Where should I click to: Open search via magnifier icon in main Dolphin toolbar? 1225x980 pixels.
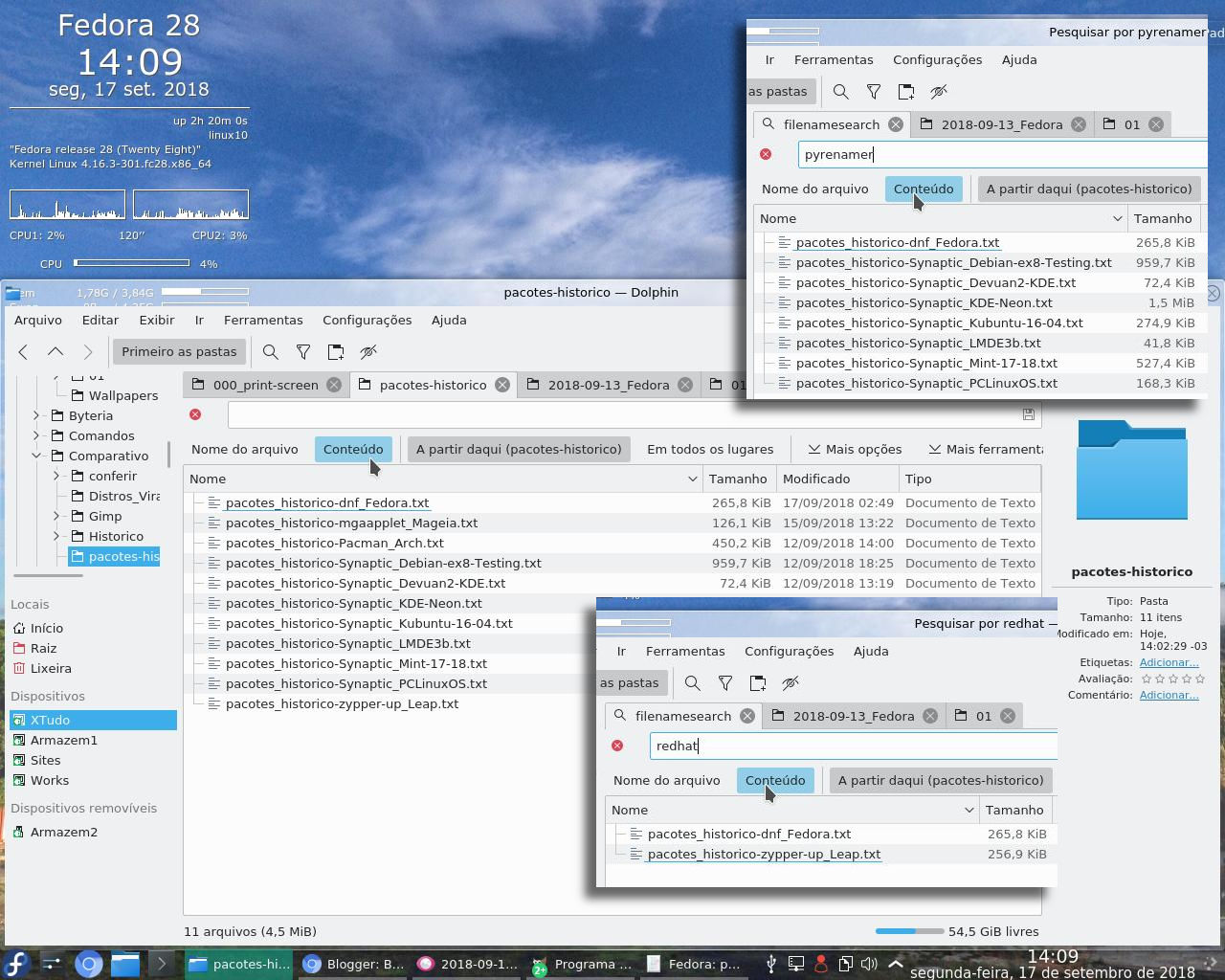click(x=271, y=352)
